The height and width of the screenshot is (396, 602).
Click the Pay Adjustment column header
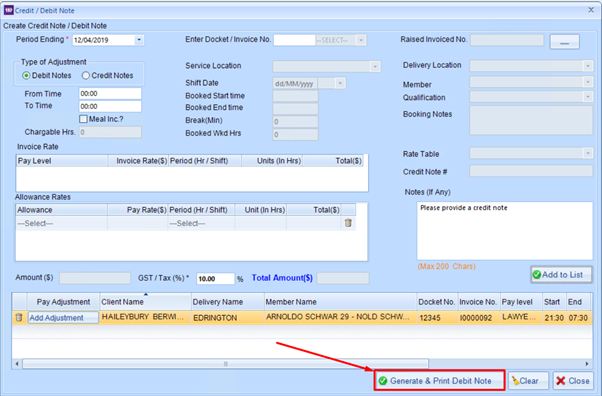coord(63,302)
